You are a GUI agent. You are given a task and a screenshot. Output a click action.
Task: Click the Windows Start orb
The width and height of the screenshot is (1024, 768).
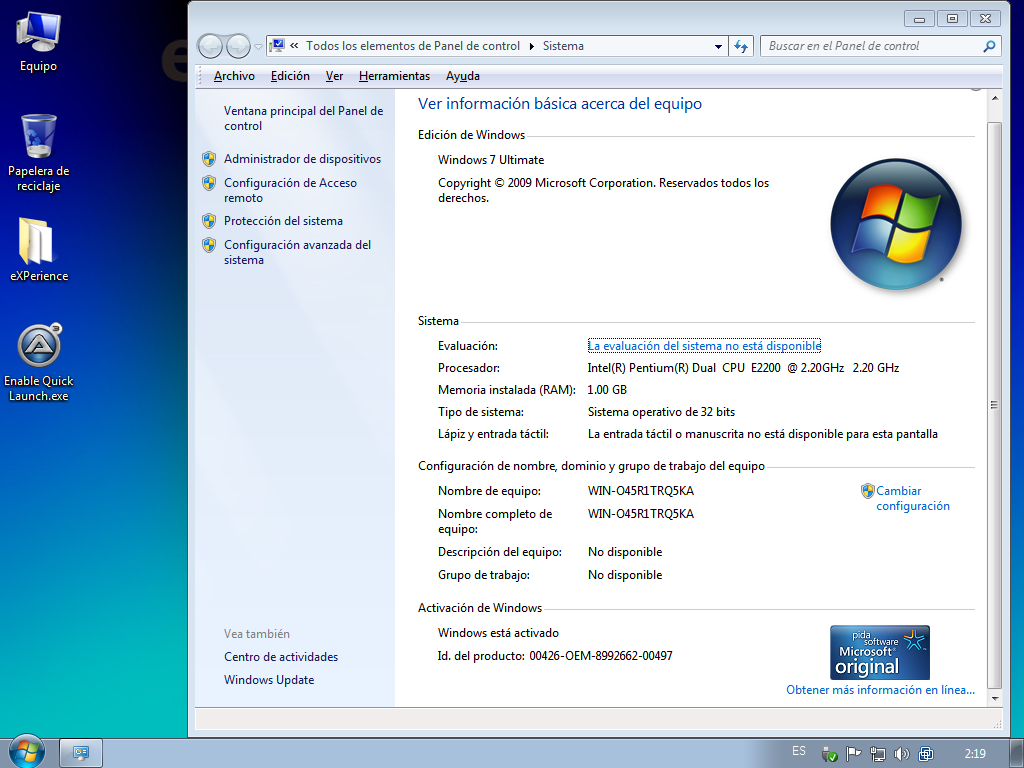[26, 752]
